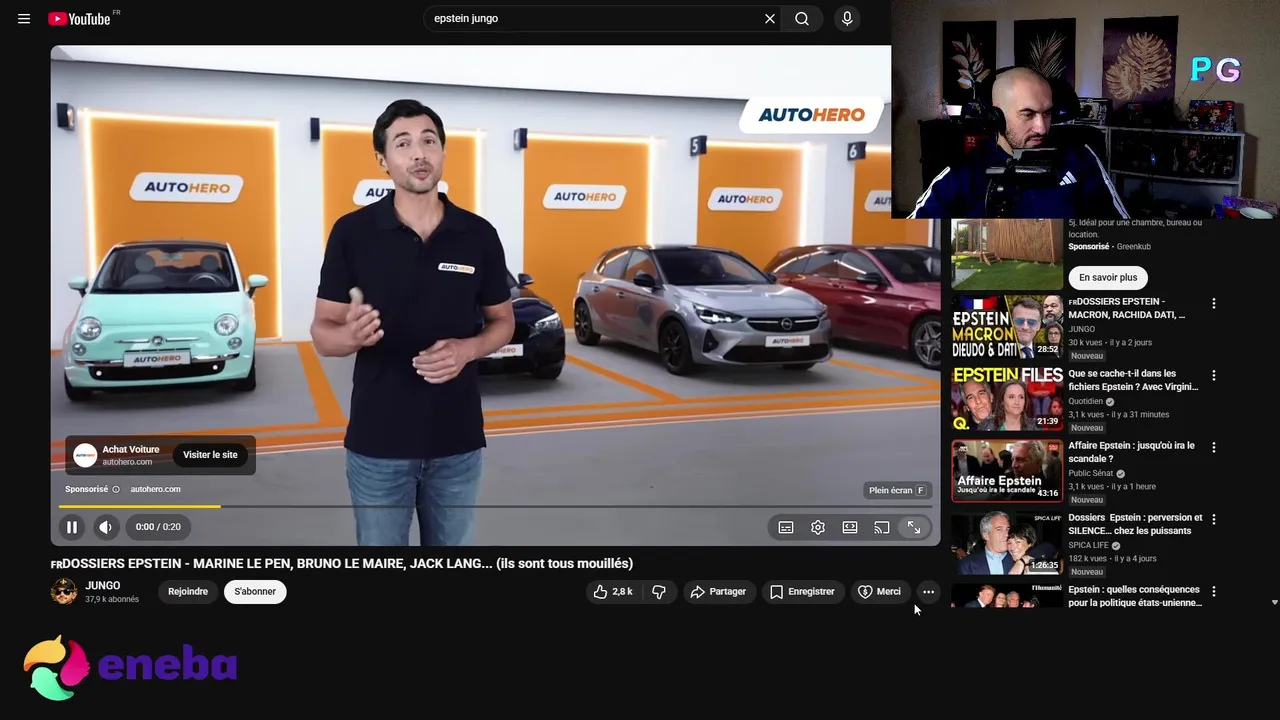The image size is (1280, 720).
Task: Pause the video playback
Action: 72,527
